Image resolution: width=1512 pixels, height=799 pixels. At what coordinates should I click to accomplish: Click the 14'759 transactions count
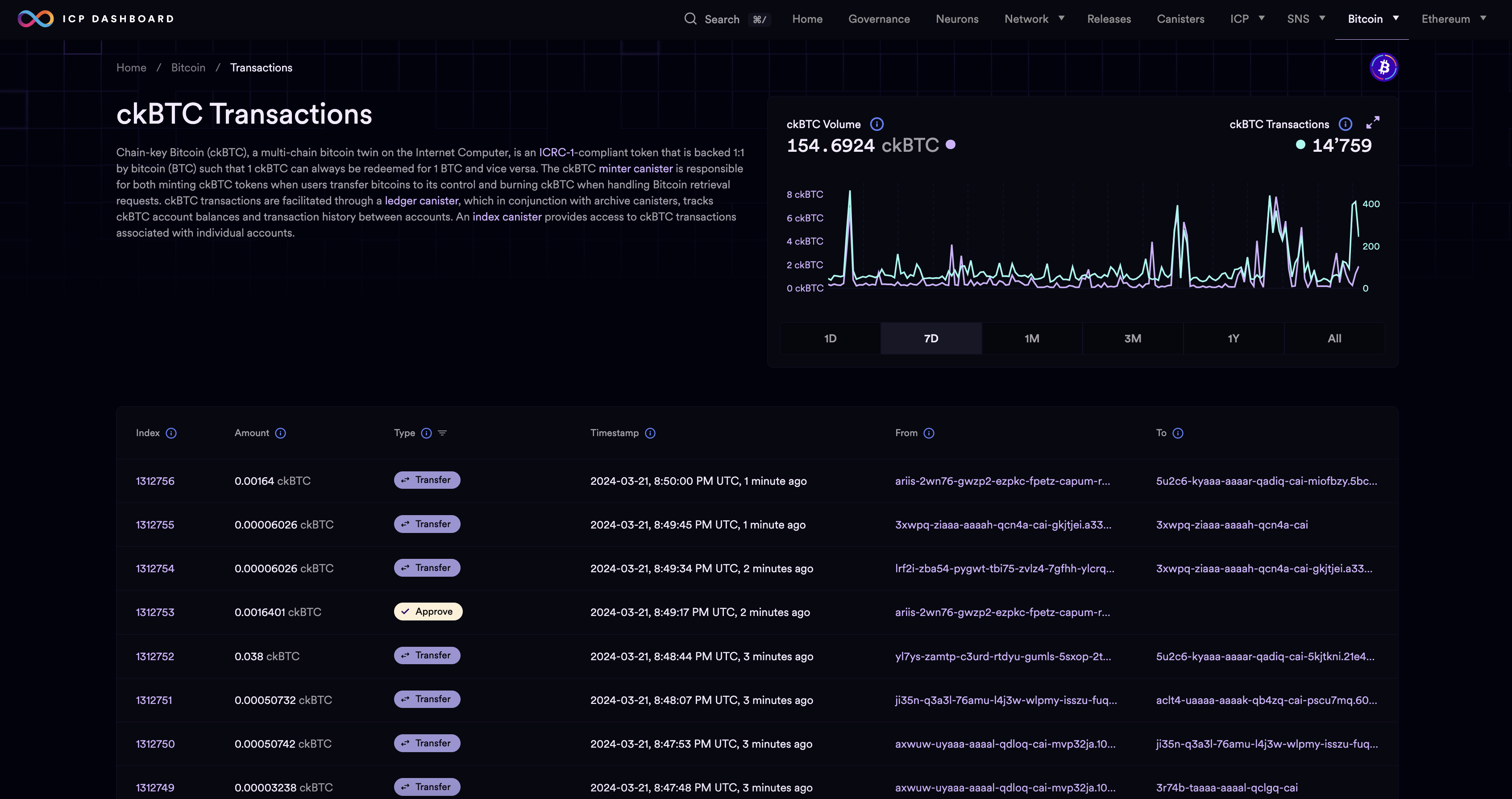(1342, 145)
